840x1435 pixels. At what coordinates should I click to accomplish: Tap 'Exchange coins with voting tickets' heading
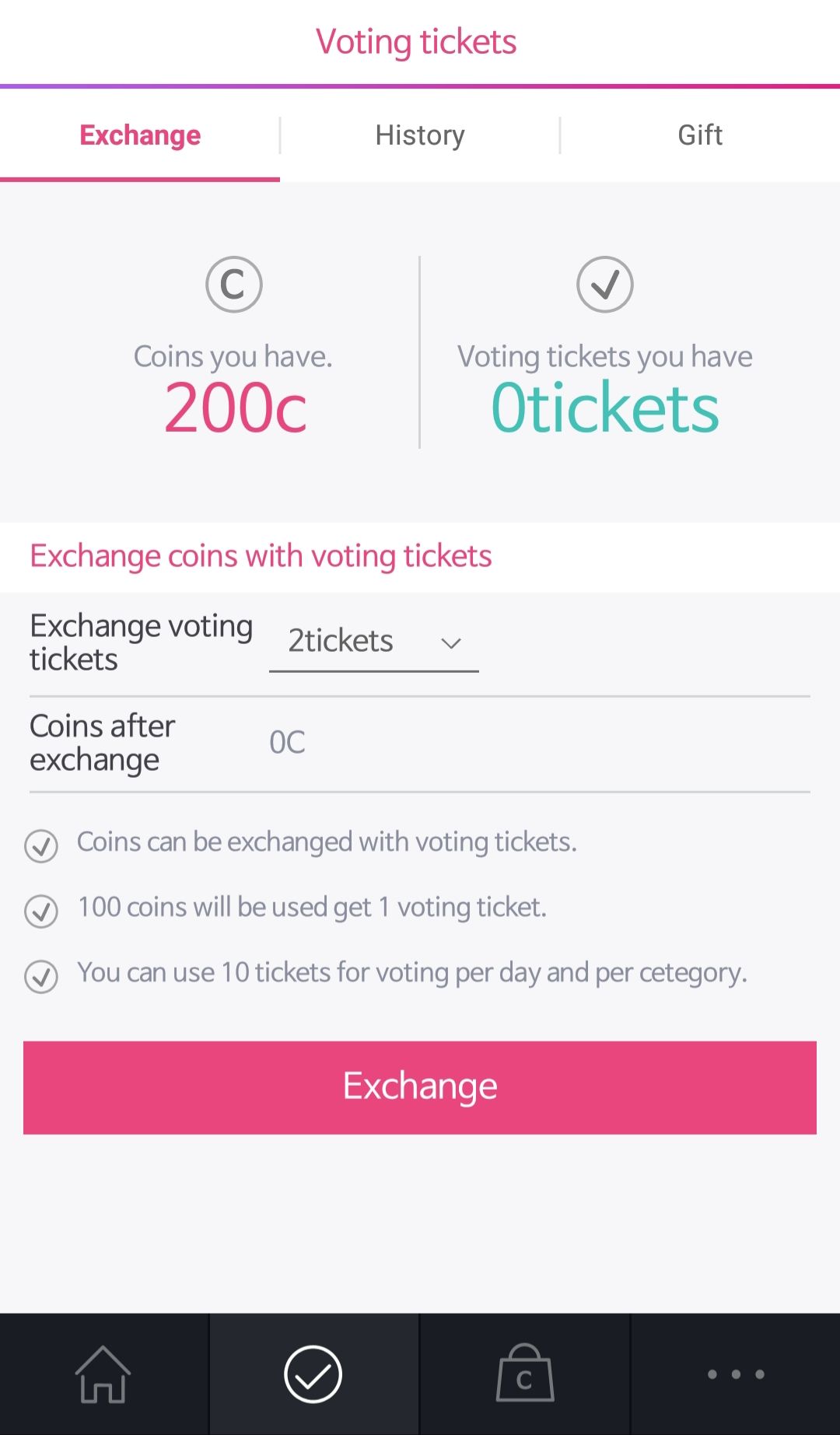(x=261, y=557)
